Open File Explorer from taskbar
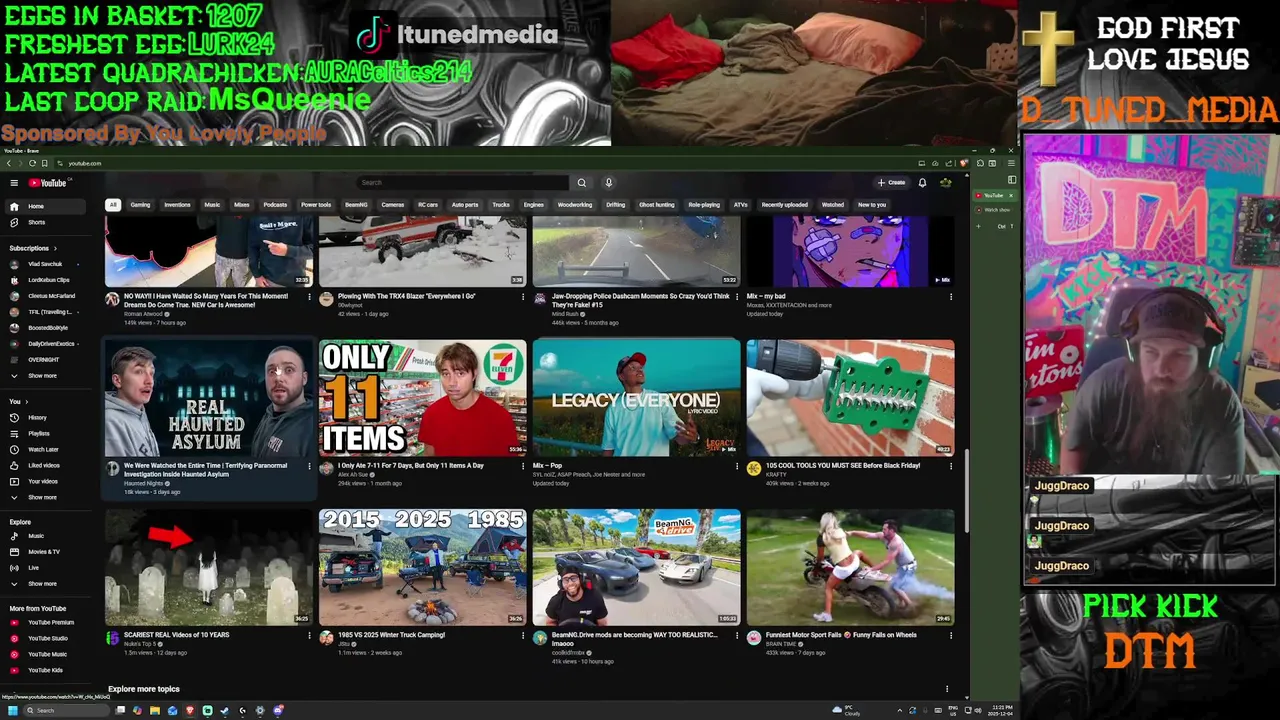The height and width of the screenshot is (720, 1280). (155, 711)
